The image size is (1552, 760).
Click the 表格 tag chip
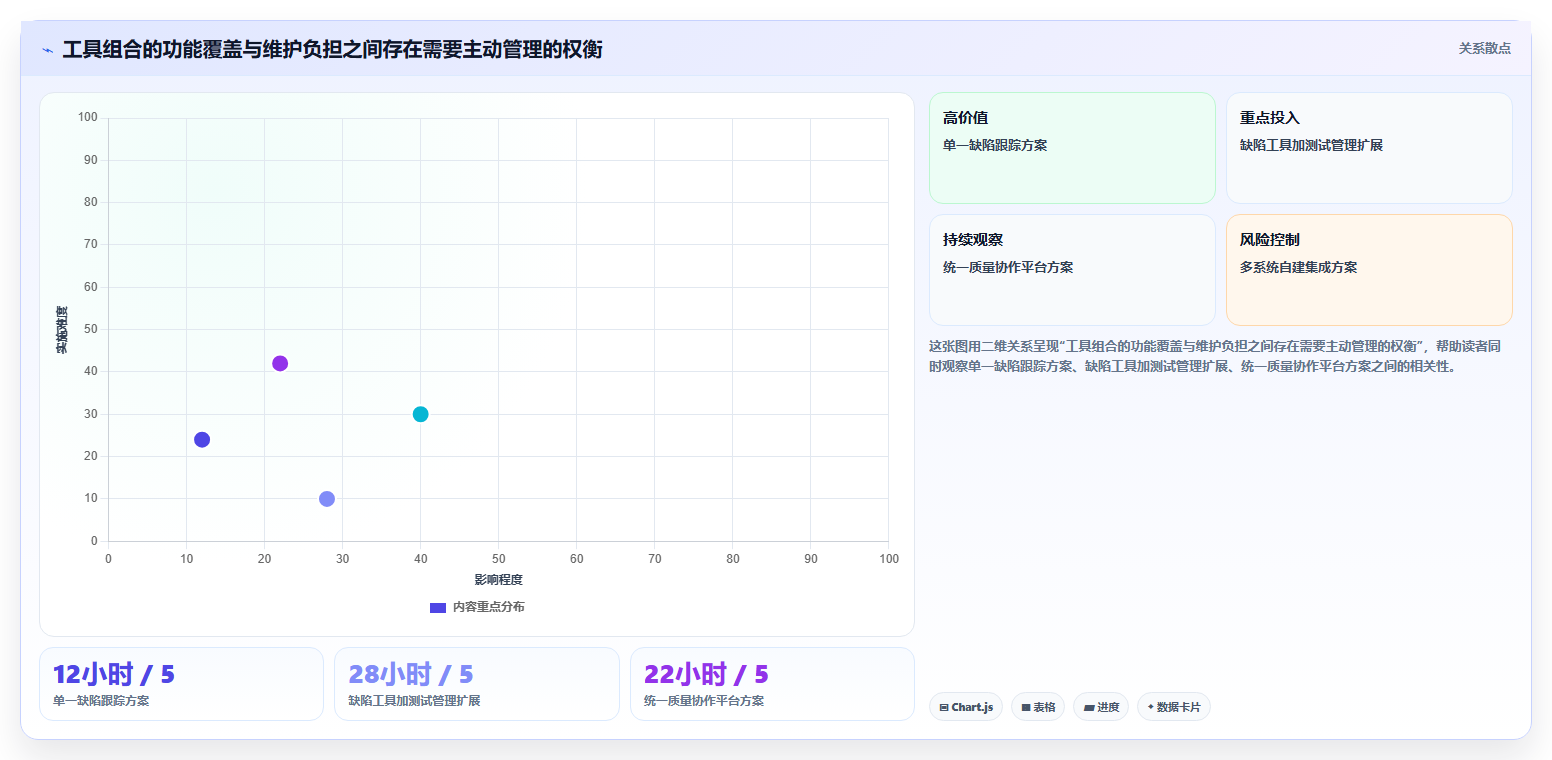(x=1038, y=707)
